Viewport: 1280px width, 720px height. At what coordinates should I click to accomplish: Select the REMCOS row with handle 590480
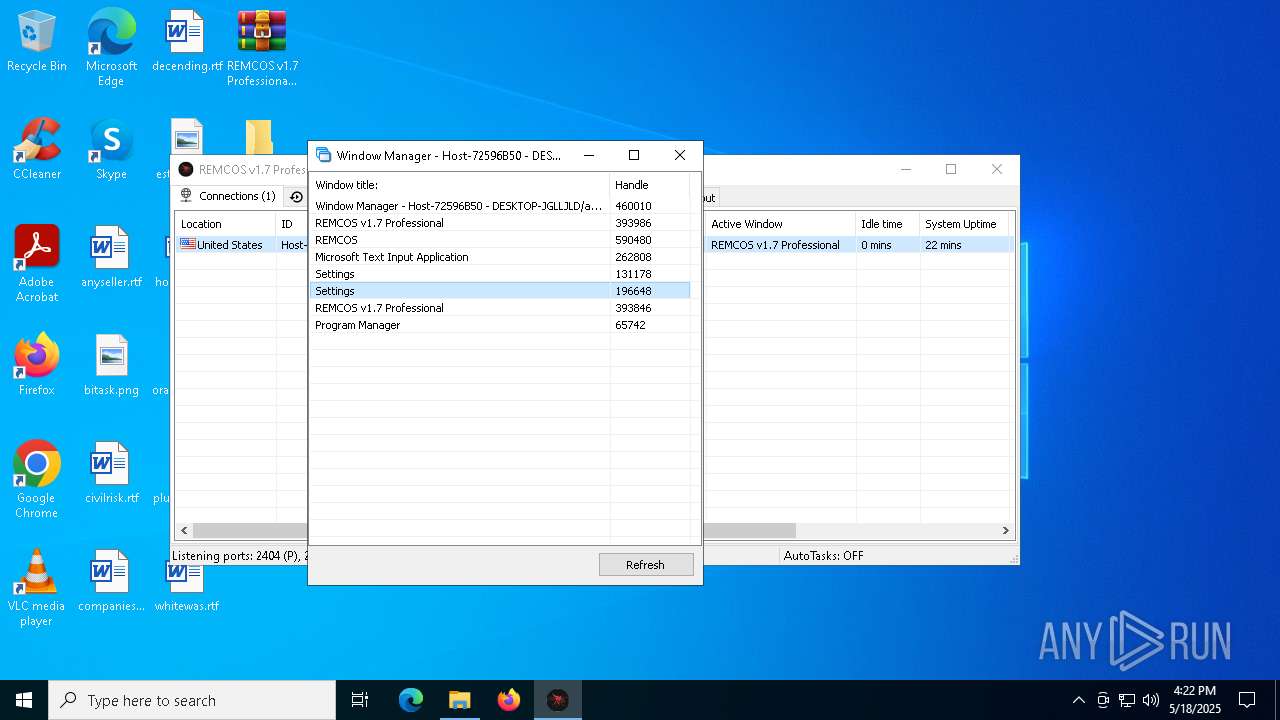[x=500, y=240]
